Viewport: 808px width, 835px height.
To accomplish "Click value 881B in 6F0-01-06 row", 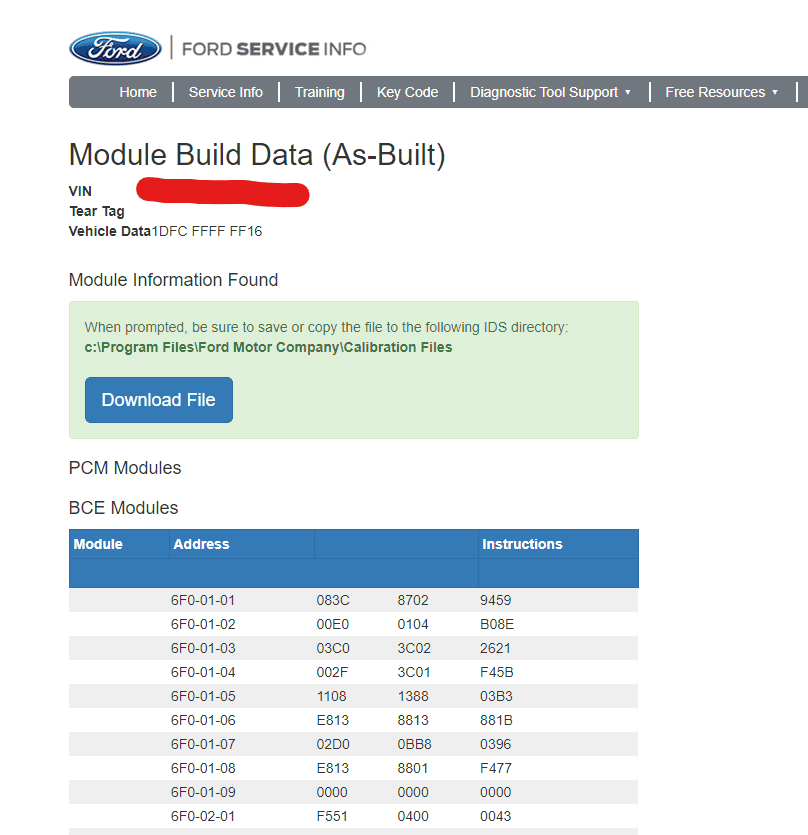I will (x=496, y=720).
